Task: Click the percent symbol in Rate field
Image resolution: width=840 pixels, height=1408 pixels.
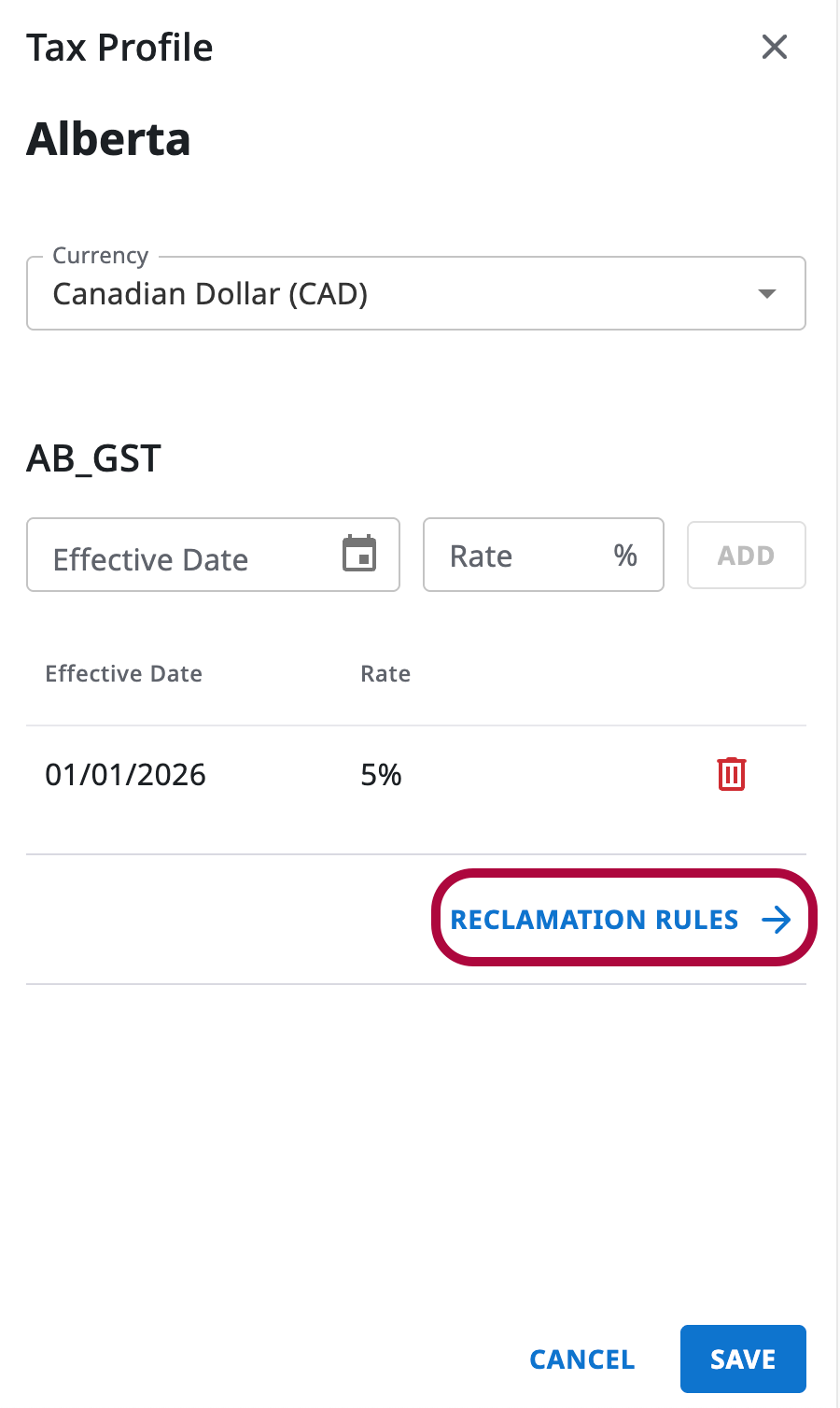Action: [625, 556]
